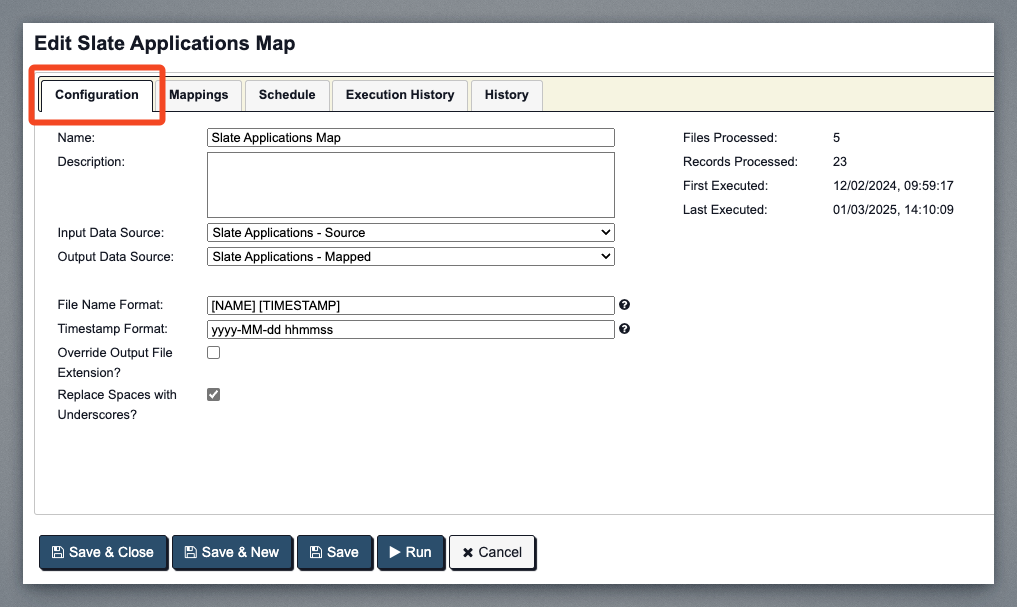Expand the Output Data Source dropdown
1017x607 pixels.
point(410,257)
